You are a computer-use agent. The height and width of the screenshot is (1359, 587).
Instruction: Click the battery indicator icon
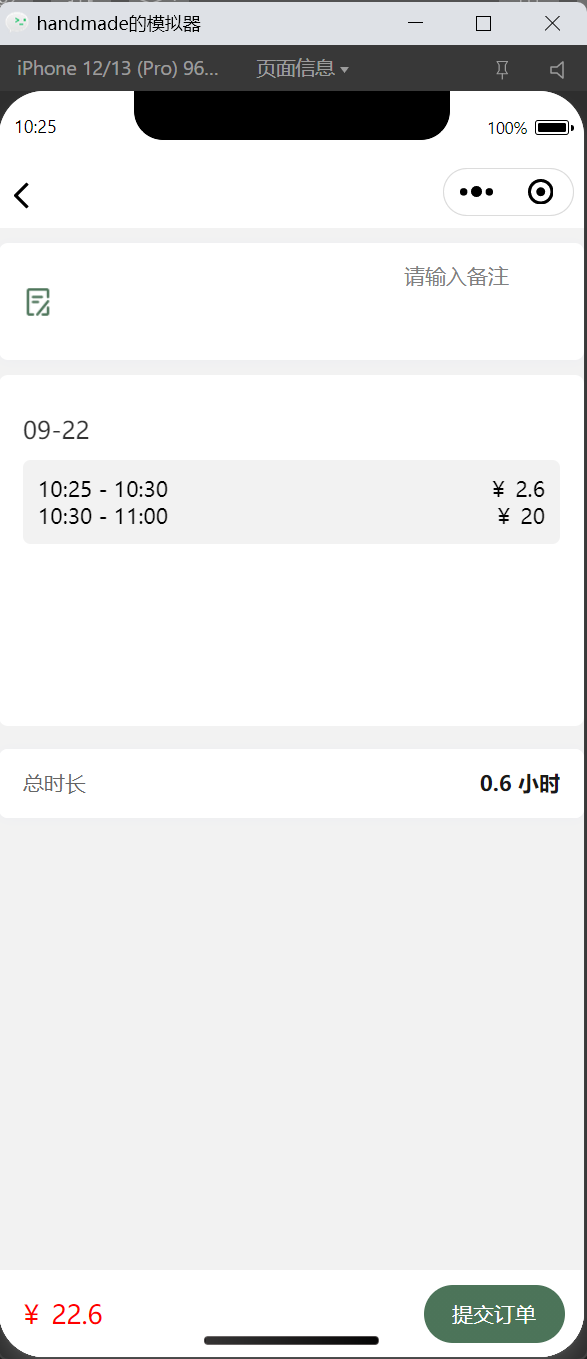553,128
